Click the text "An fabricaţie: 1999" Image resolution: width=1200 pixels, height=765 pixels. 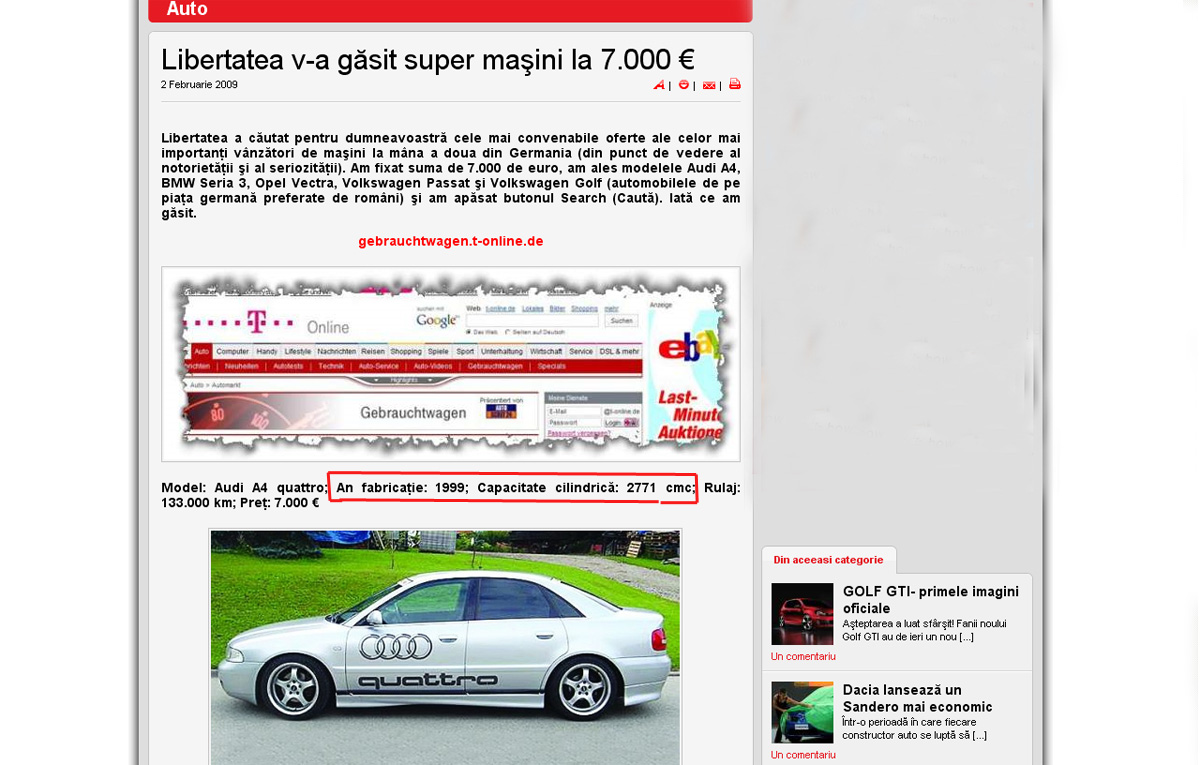402,488
